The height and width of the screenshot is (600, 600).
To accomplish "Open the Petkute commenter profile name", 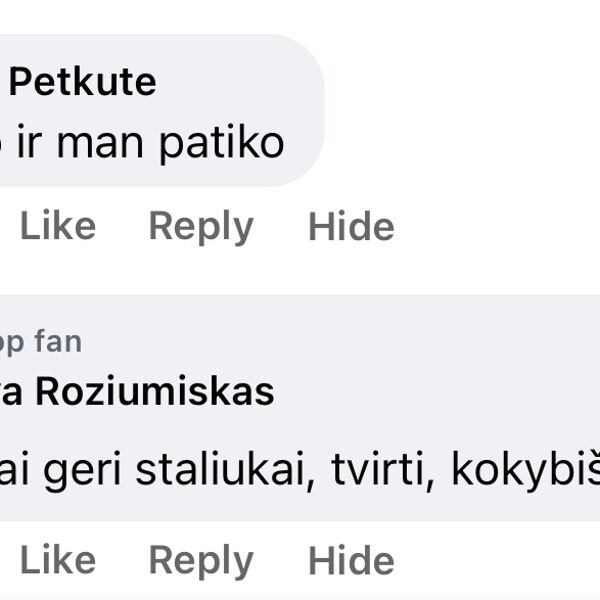I will coord(82,82).
